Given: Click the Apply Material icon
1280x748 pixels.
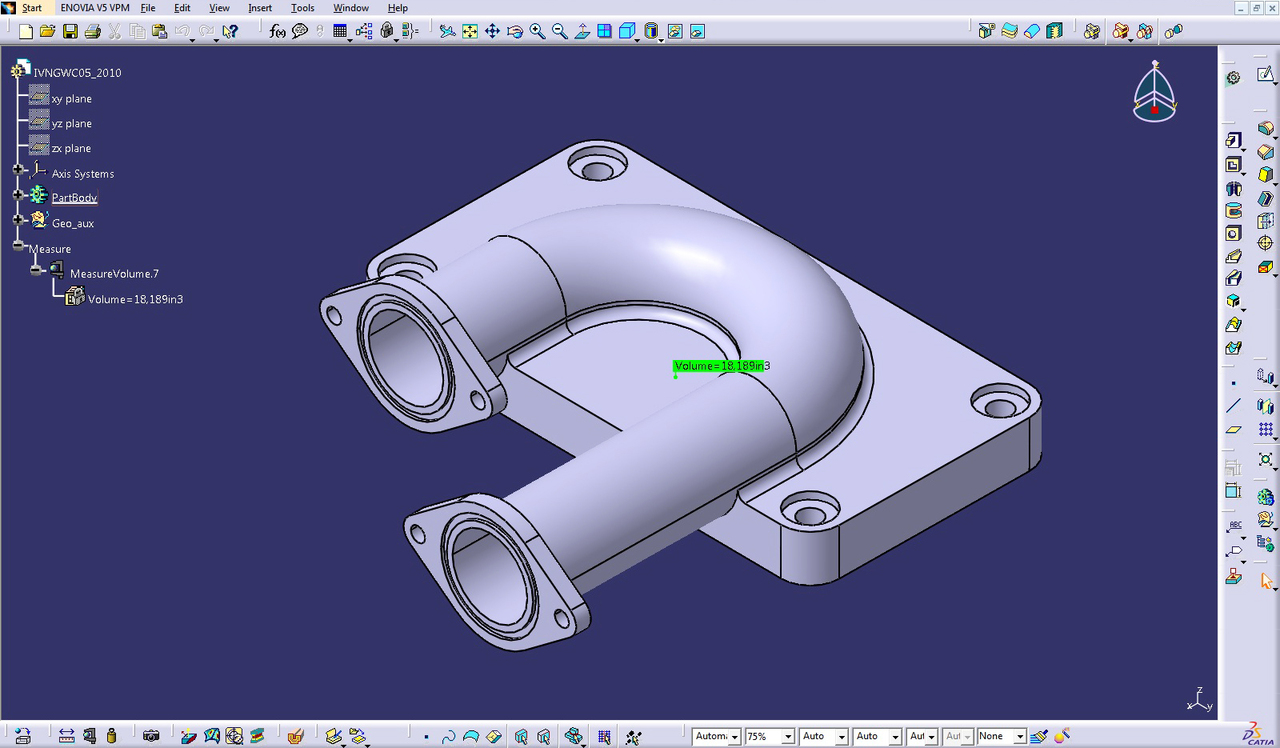Looking at the screenshot, I should coord(295,736).
